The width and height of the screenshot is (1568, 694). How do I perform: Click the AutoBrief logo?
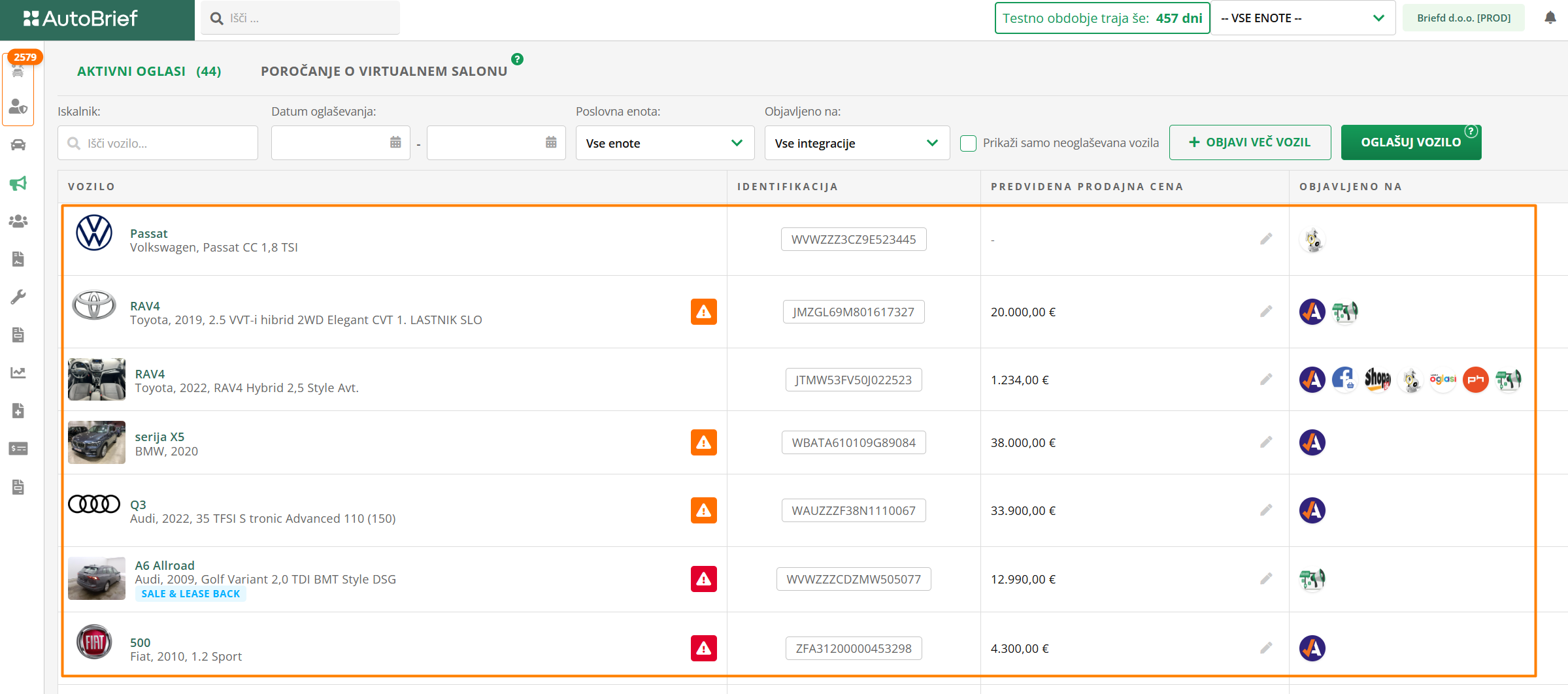[x=80, y=18]
